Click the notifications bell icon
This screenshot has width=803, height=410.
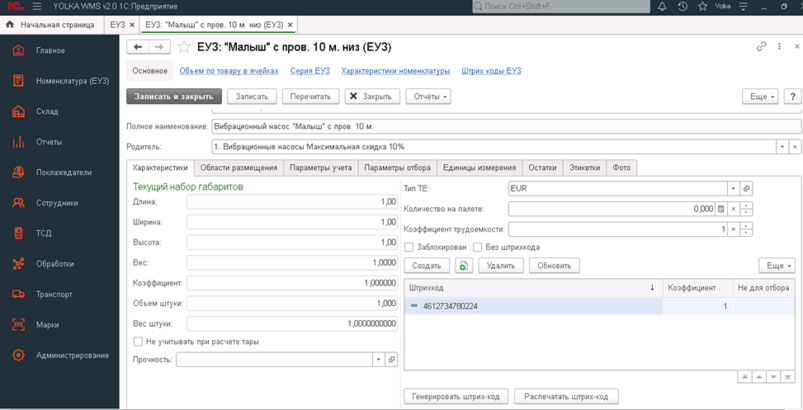pyautogui.click(x=661, y=7)
